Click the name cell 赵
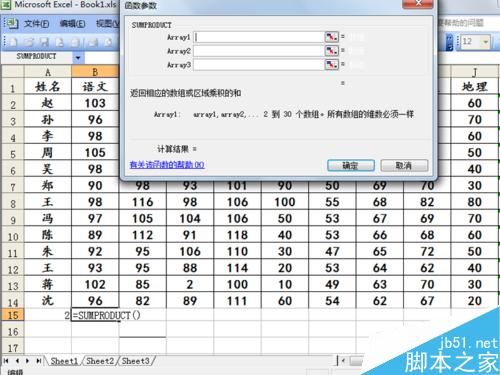The width and height of the screenshot is (500, 375). click(48, 103)
